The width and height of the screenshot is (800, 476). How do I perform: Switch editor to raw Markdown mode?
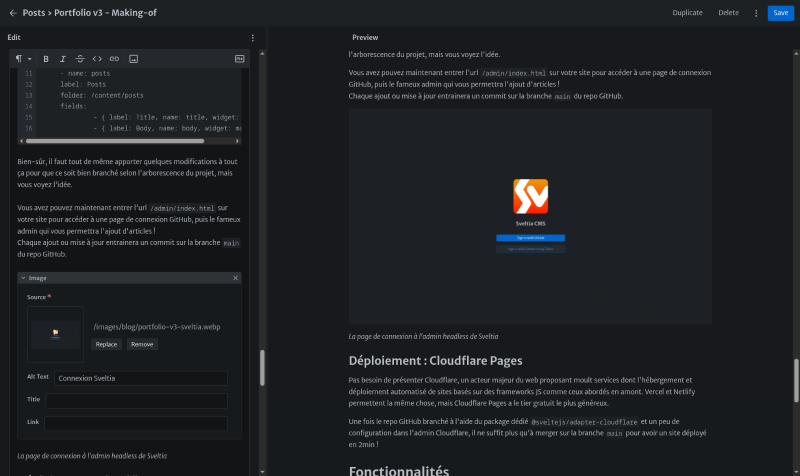click(x=239, y=59)
